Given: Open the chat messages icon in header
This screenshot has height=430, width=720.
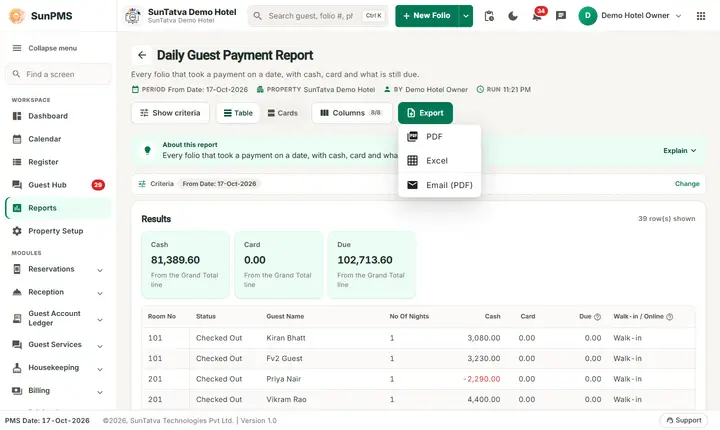Looking at the screenshot, I should pyautogui.click(x=561, y=16).
